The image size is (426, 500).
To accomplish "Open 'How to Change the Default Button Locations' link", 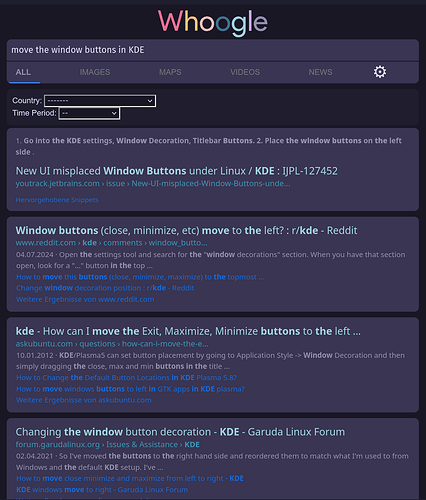I will (x=126, y=378).
